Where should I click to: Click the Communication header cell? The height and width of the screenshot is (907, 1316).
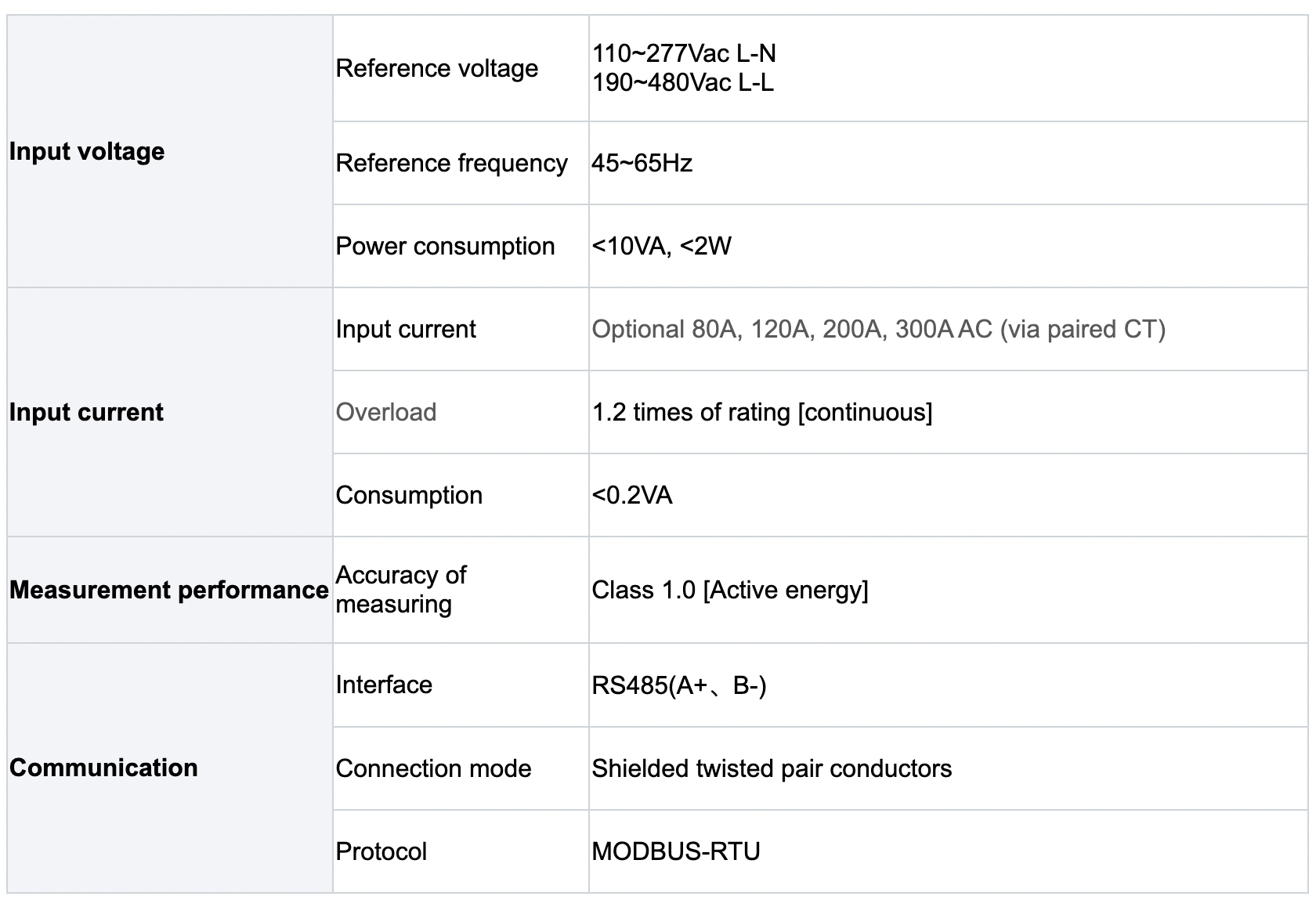coord(103,768)
